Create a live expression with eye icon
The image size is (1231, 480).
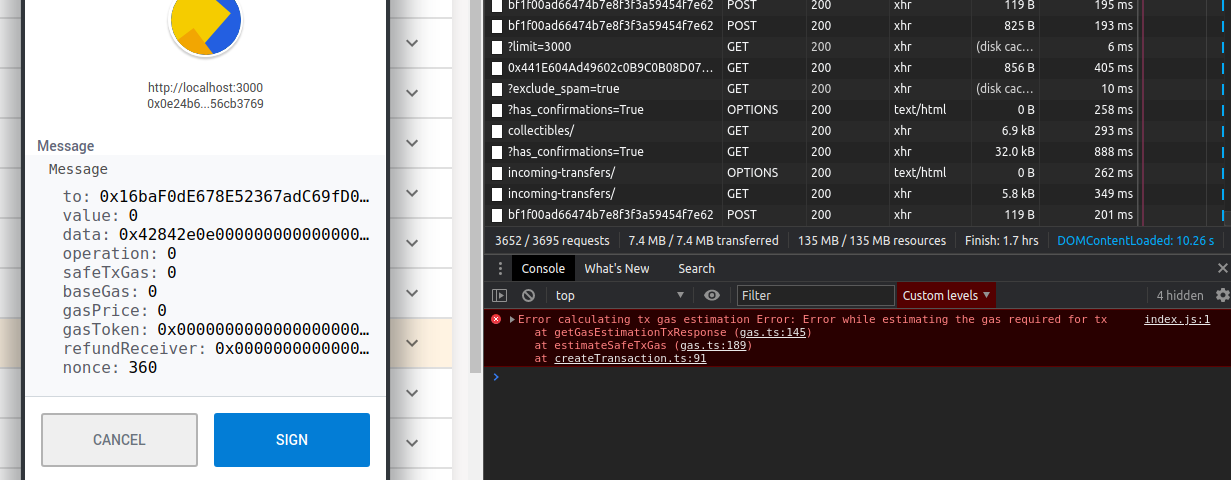(x=712, y=295)
